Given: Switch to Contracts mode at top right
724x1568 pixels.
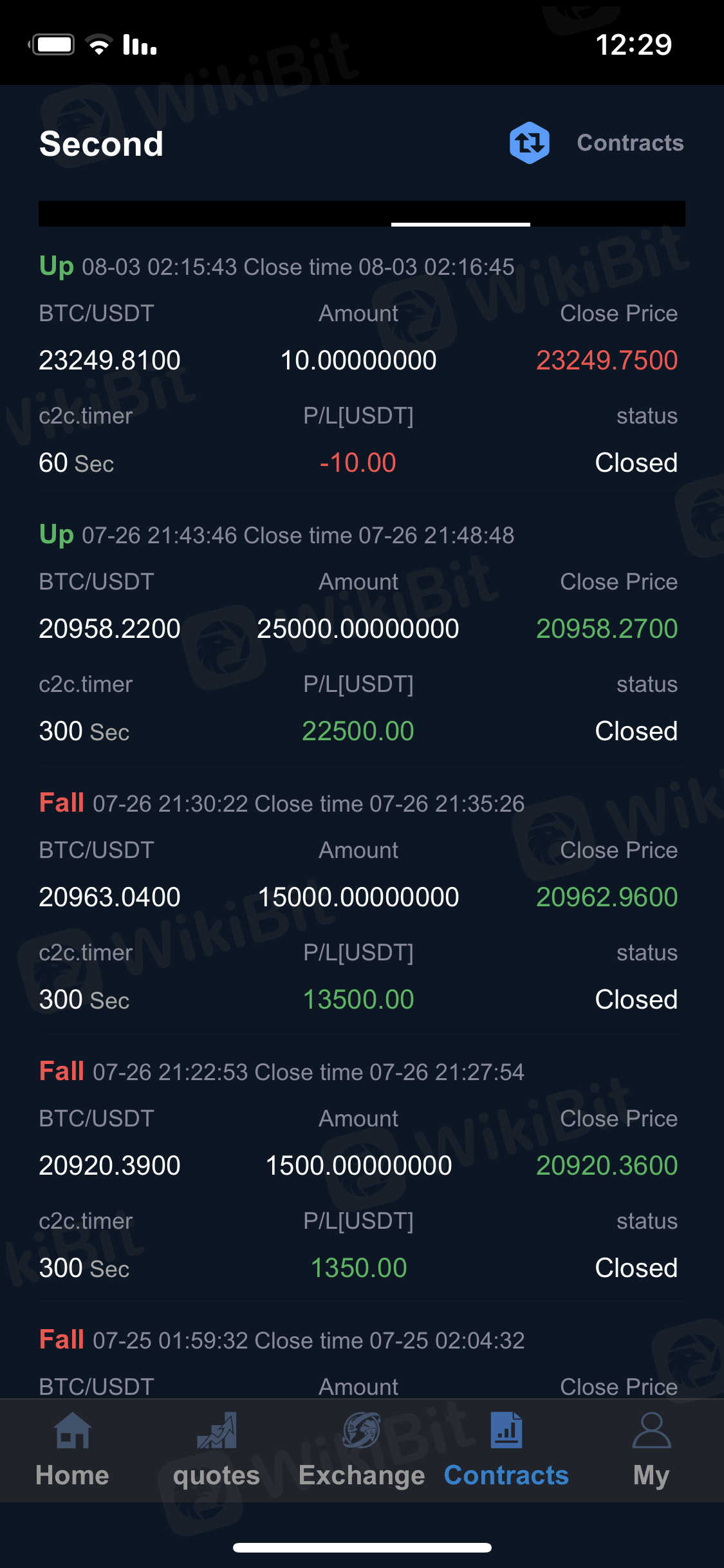Looking at the screenshot, I should tap(630, 143).
